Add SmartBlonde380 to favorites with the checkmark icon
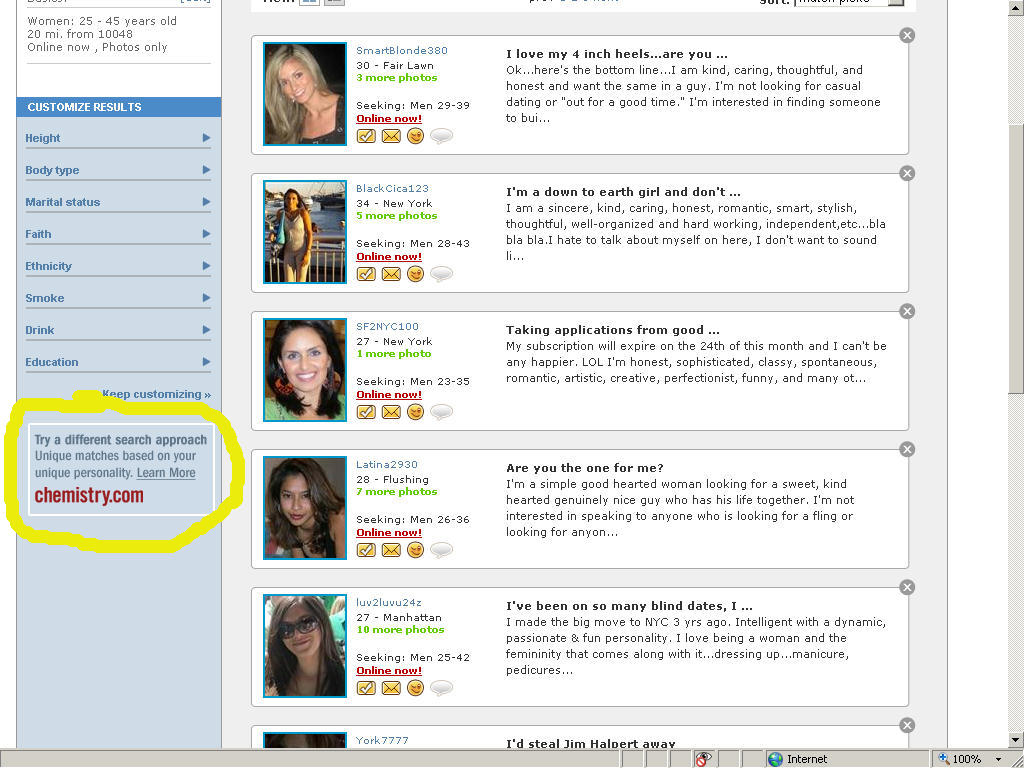The width and height of the screenshot is (1024, 768). click(366, 136)
